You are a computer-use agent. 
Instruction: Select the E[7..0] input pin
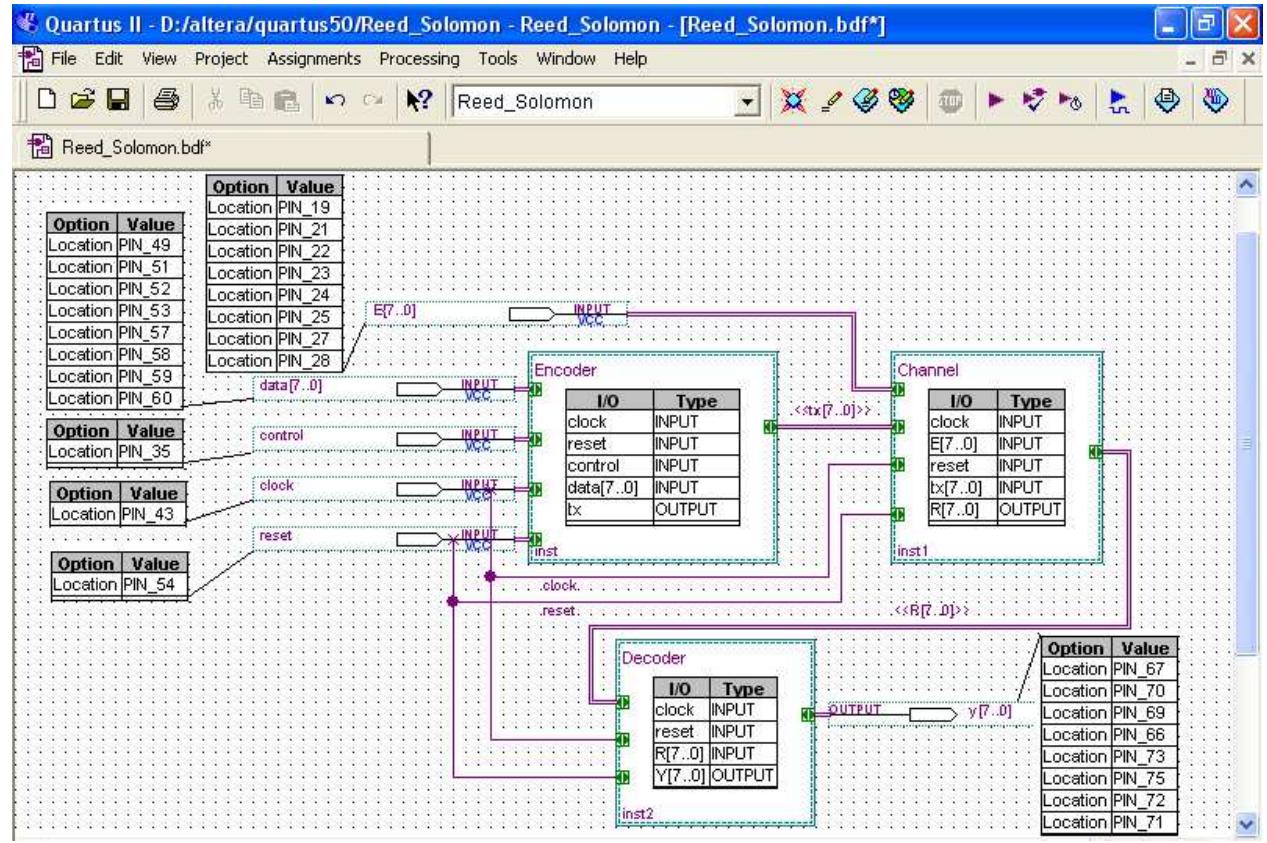click(497, 314)
